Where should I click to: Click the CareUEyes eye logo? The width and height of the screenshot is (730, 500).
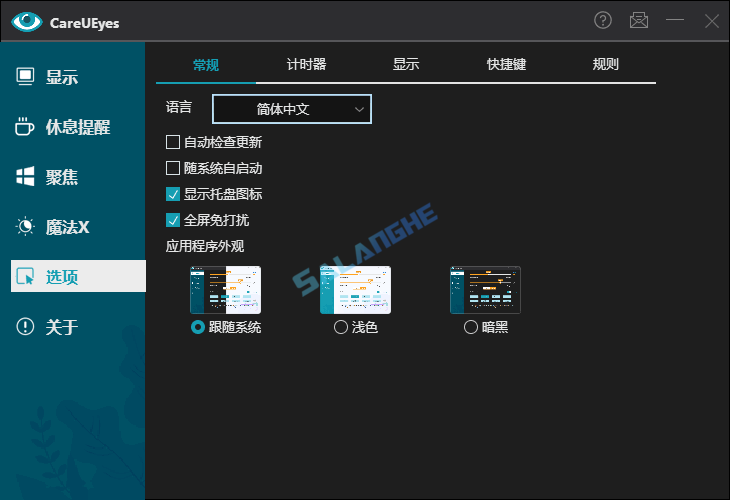click(x=27, y=21)
